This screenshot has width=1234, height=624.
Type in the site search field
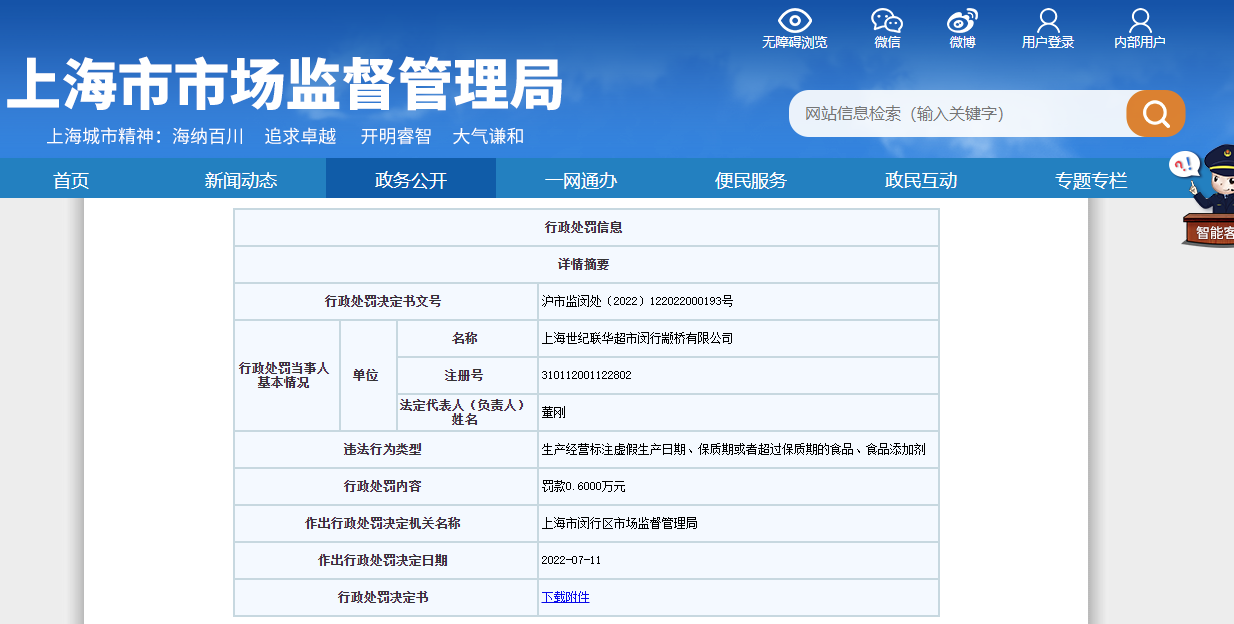[x=955, y=114]
